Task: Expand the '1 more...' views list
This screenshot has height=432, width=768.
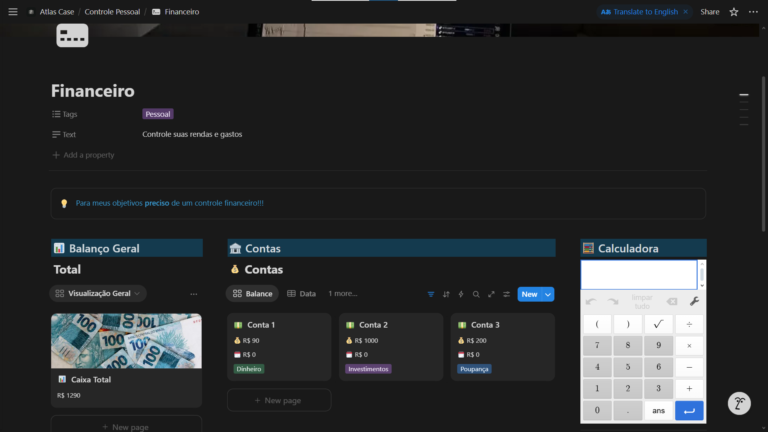Action: click(343, 294)
